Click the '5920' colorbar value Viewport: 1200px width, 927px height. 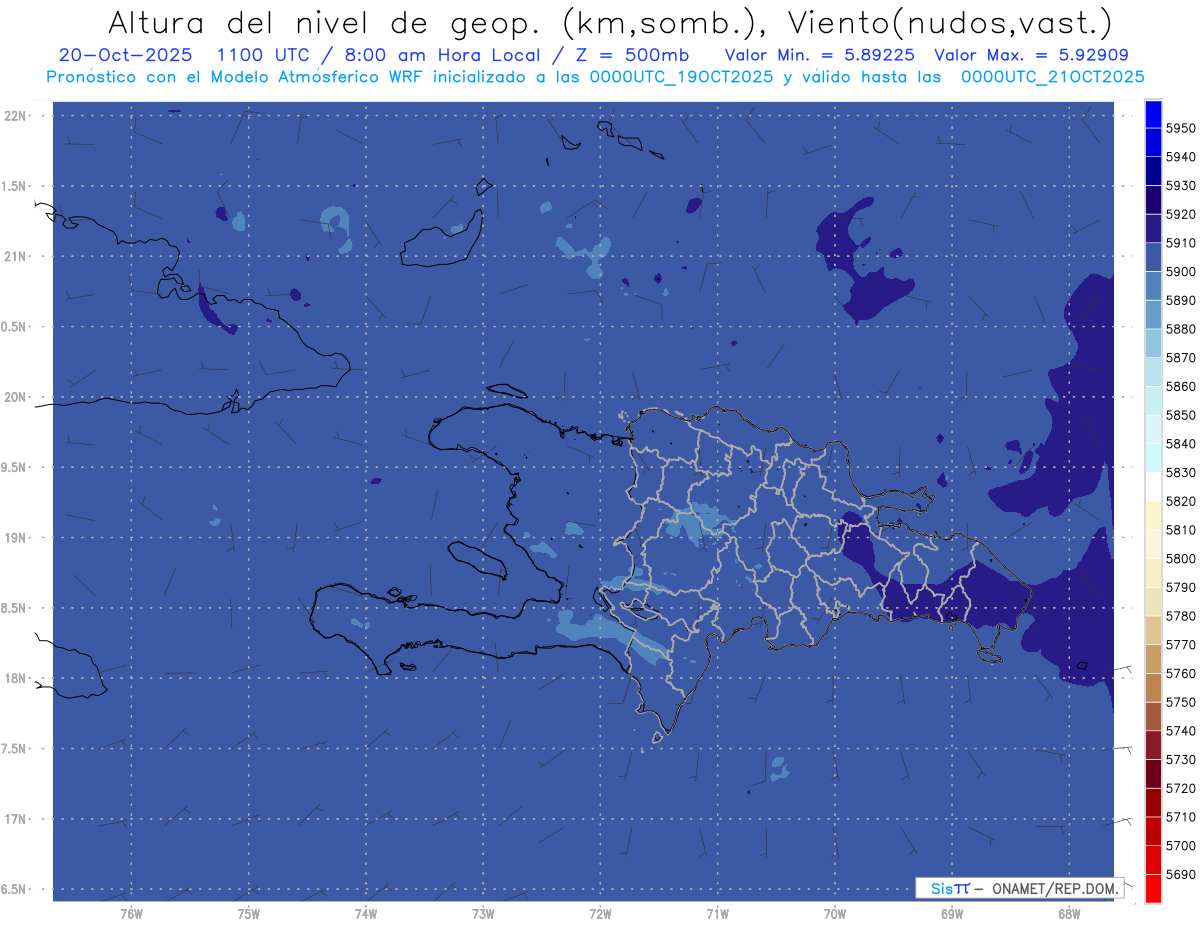(x=1180, y=214)
